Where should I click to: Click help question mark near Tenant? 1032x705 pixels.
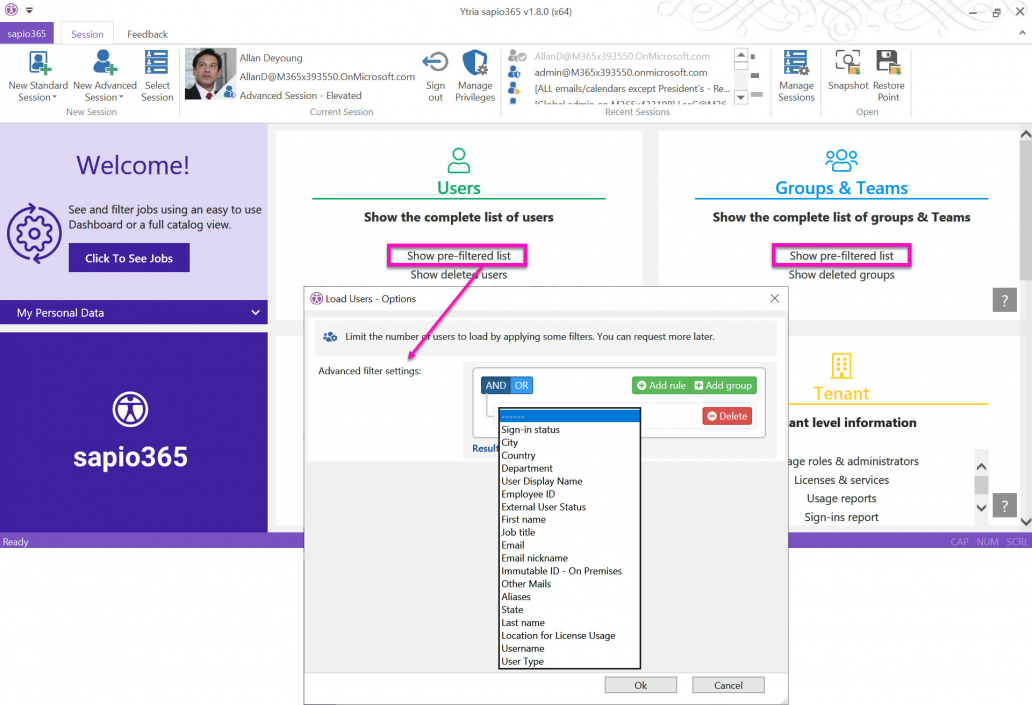click(x=1004, y=506)
